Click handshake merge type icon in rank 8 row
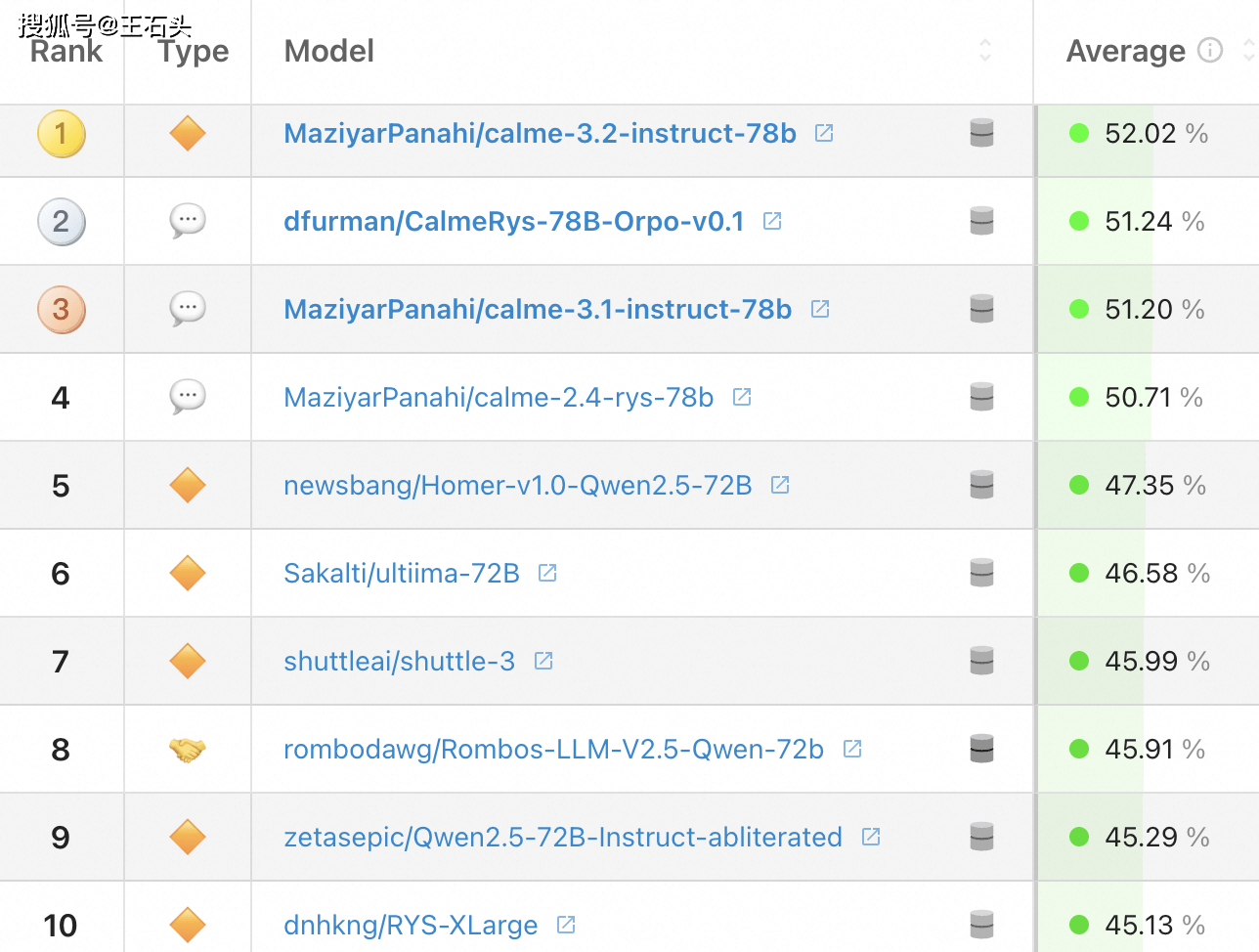1259x952 pixels. 188,750
